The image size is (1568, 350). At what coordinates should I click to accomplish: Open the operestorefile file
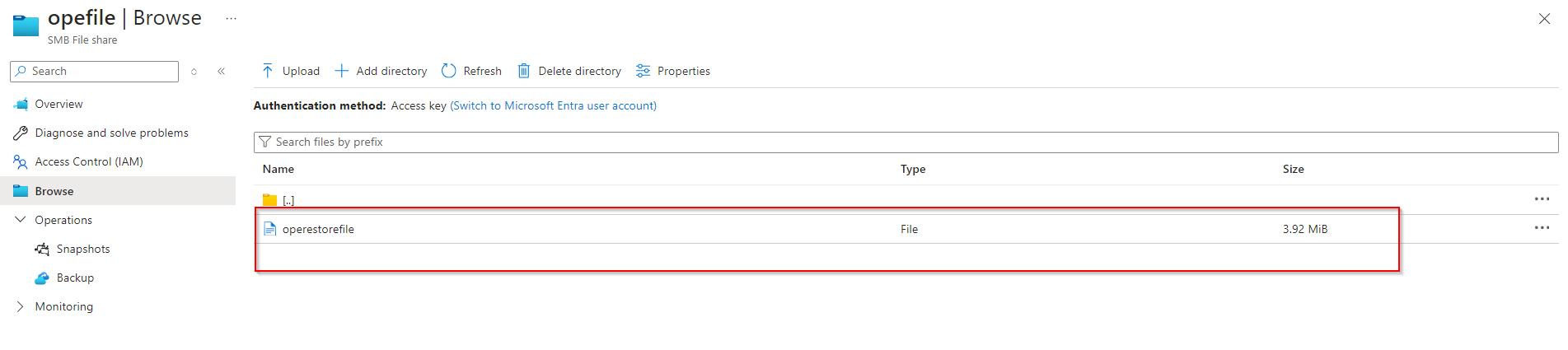[x=318, y=229]
